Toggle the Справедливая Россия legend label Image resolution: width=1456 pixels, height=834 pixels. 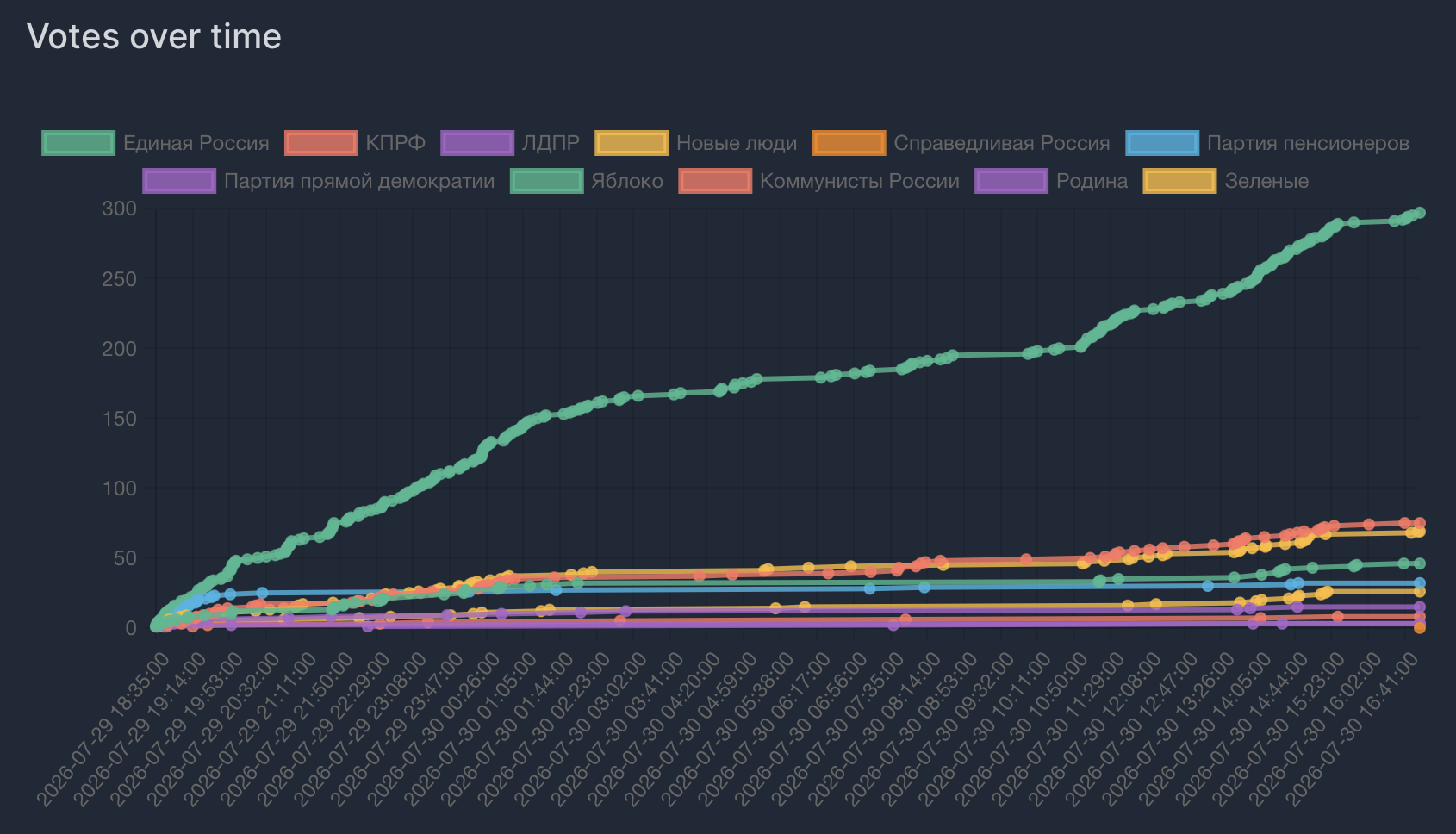(1002, 143)
